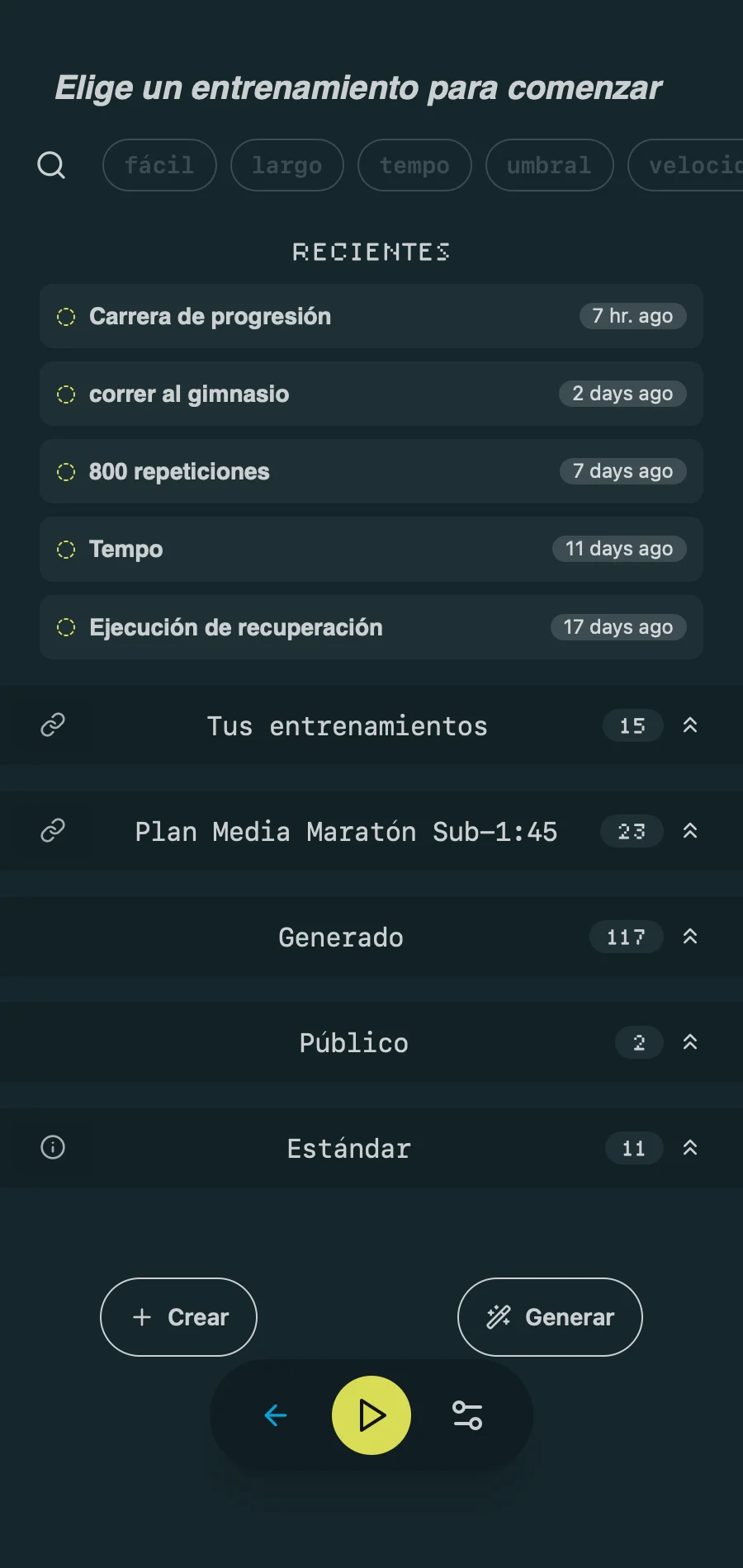Collapse the Generado section chevron

pos(690,937)
